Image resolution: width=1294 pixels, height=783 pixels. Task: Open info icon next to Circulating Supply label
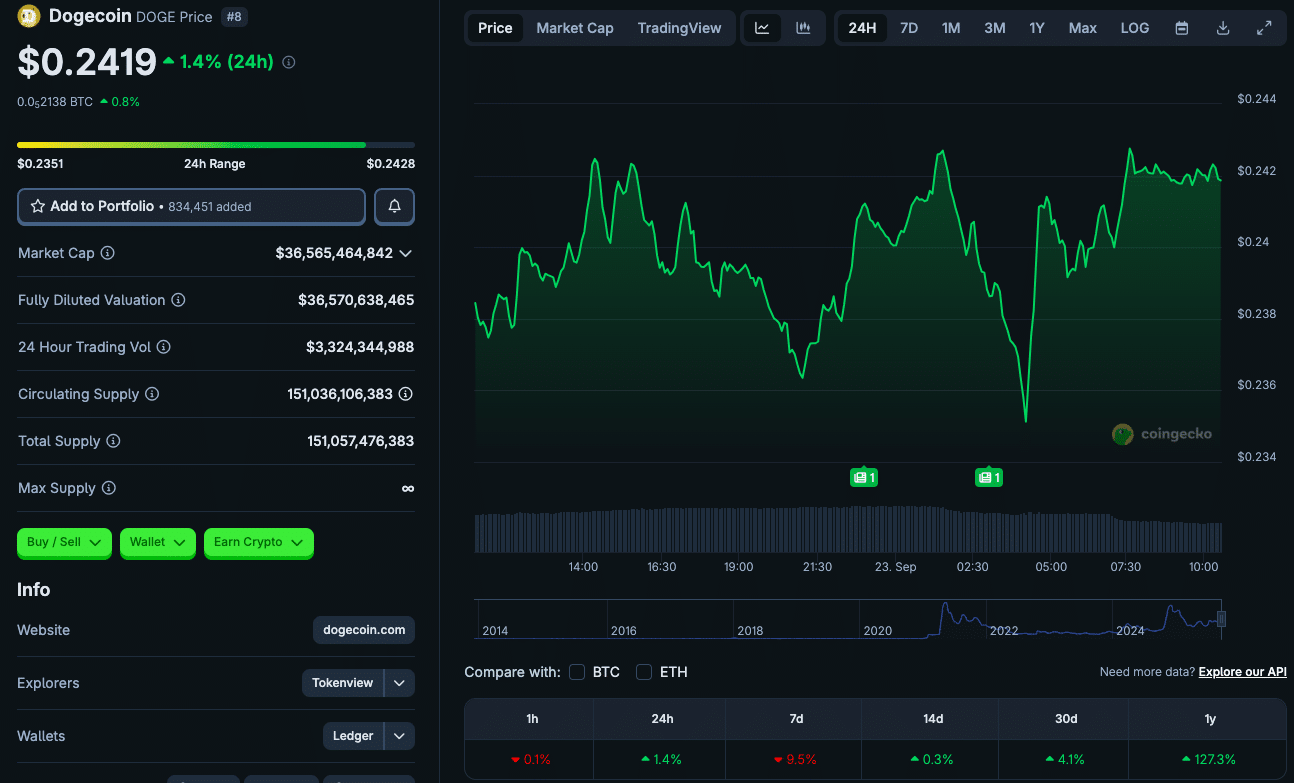coord(152,394)
